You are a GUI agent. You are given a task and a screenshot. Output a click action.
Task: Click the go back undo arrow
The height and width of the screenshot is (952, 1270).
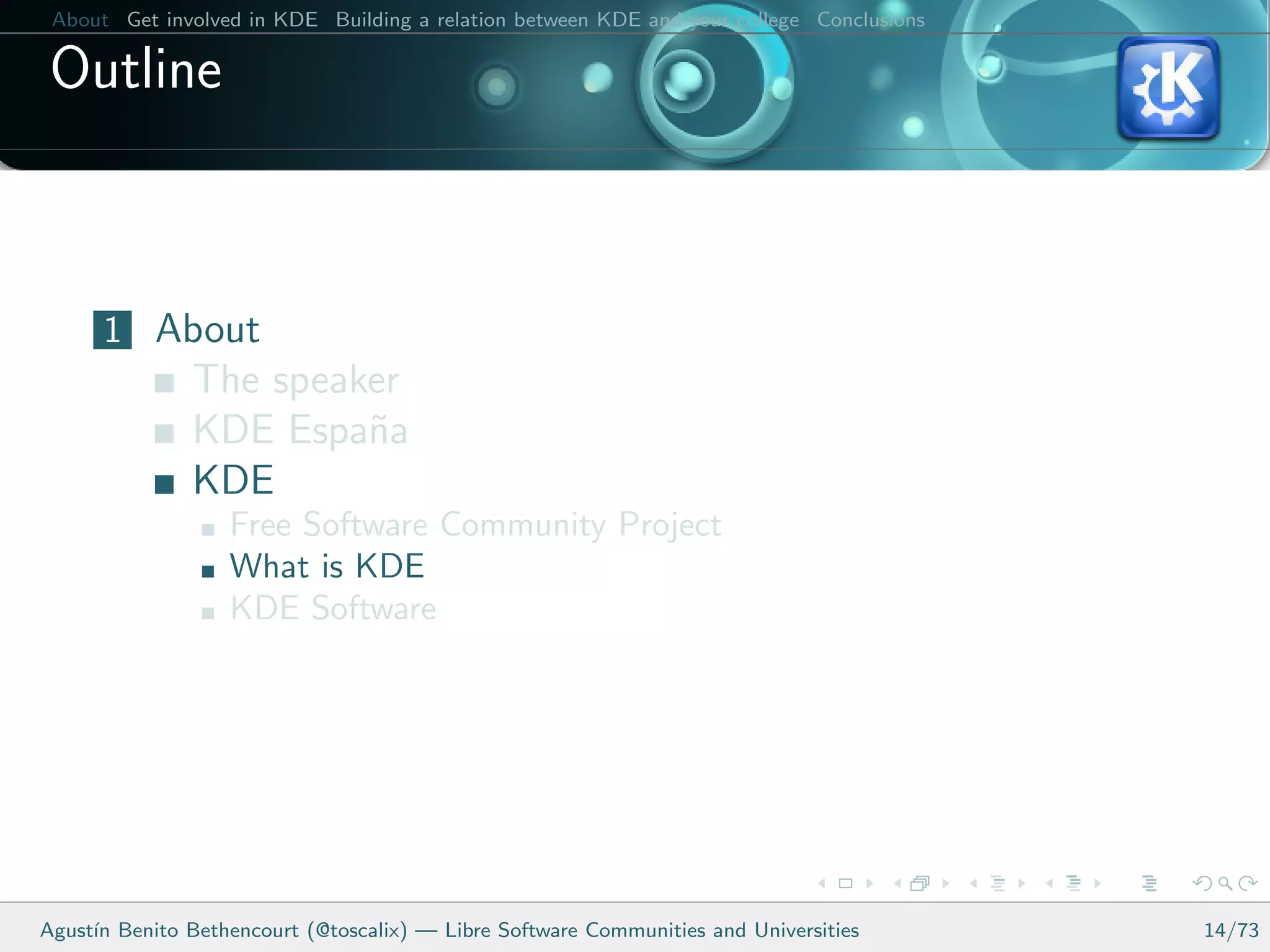[x=1202, y=883]
